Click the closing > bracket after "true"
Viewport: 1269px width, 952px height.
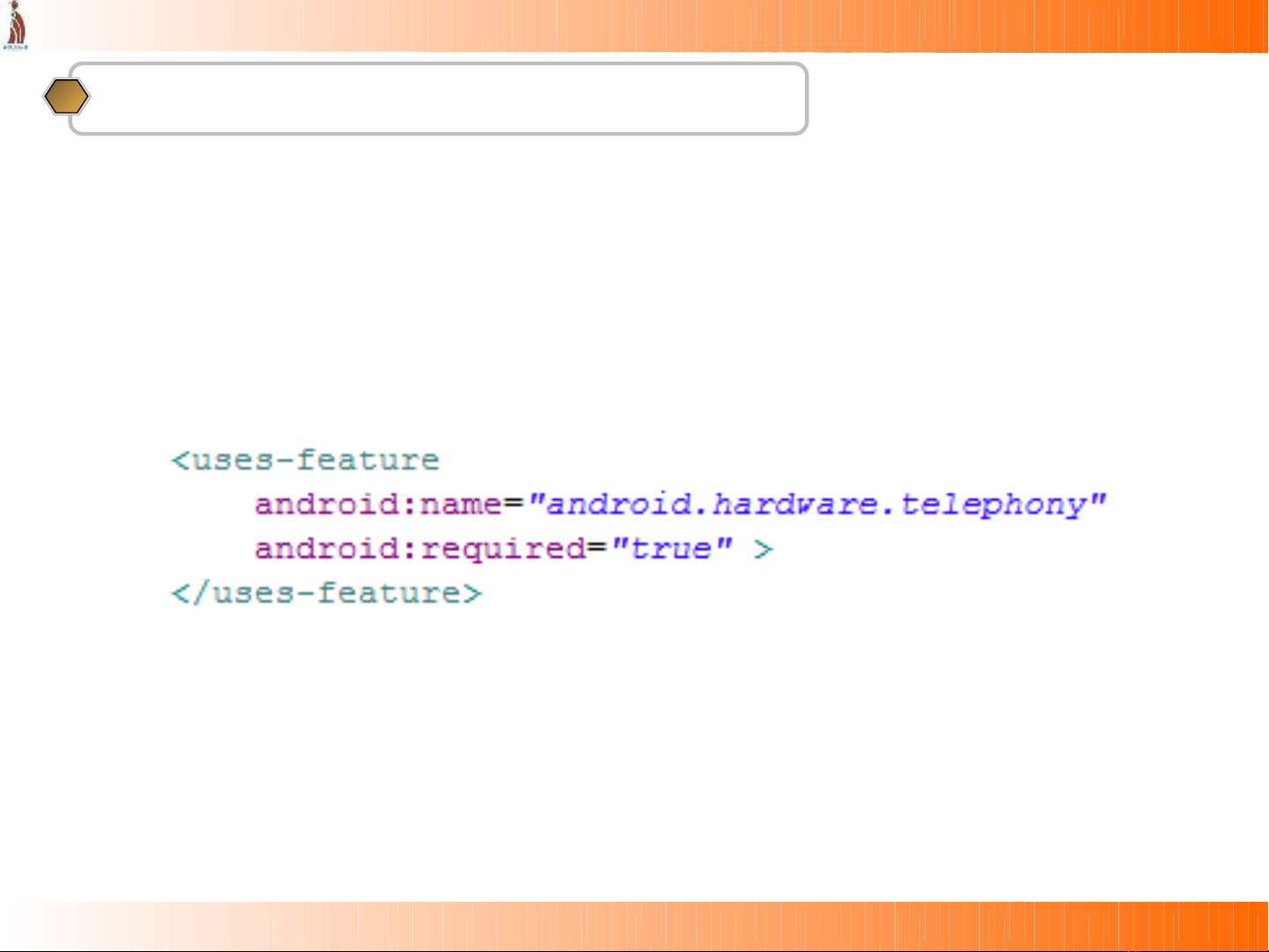tap(763, 550)
